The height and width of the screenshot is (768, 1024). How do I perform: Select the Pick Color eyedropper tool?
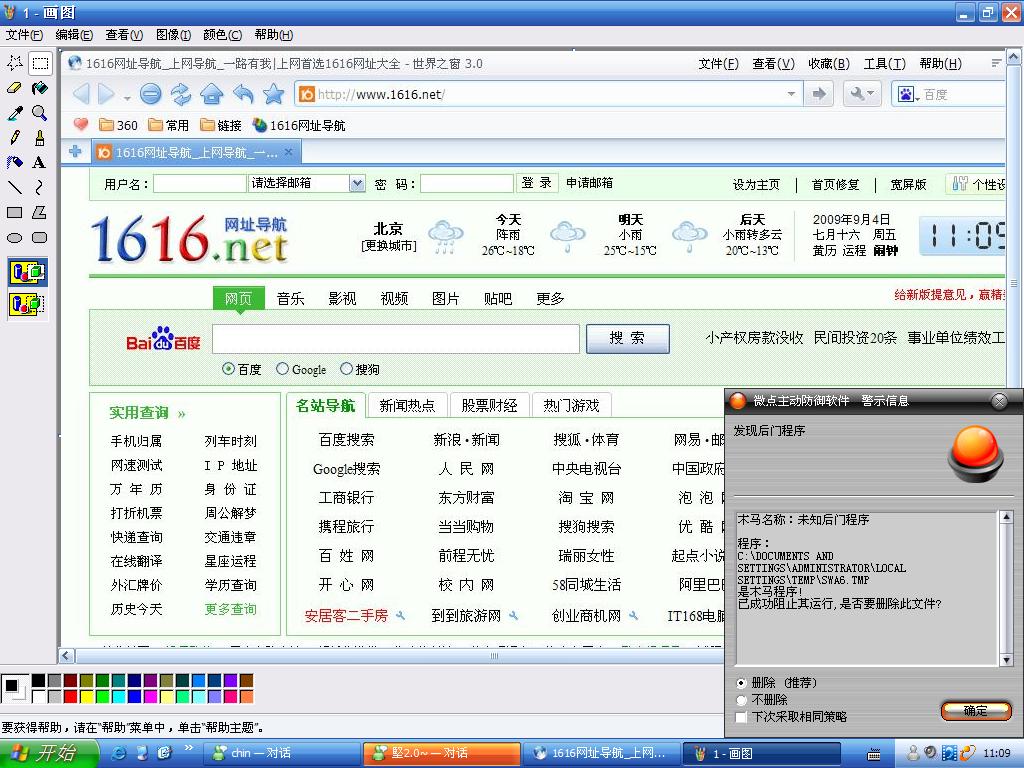14,113
